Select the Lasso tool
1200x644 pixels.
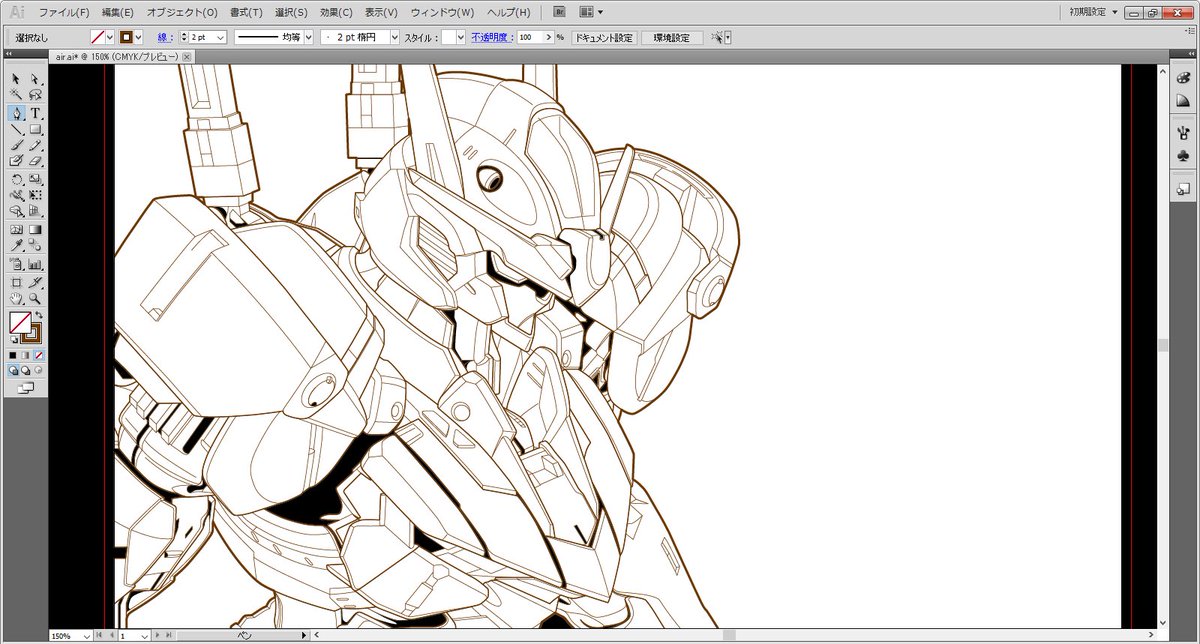tap(35, 95)
